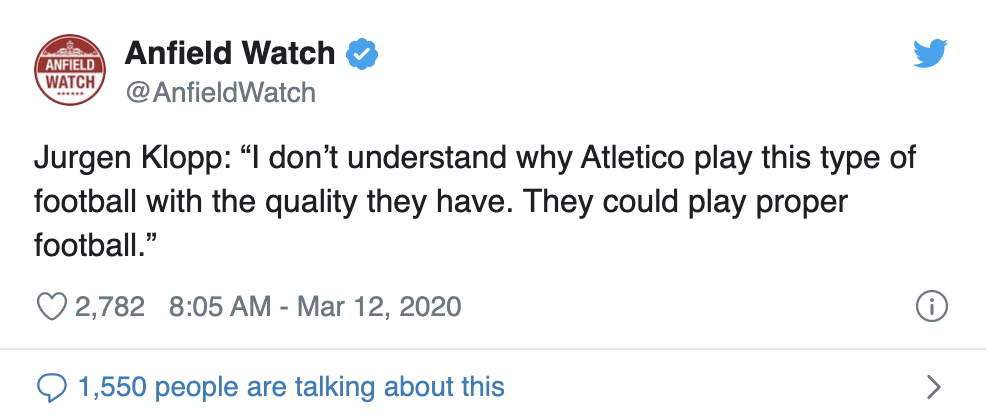The image size is (986, 420).
Task: Open "1,550 people are talking about this"
Action: (290, 386)
